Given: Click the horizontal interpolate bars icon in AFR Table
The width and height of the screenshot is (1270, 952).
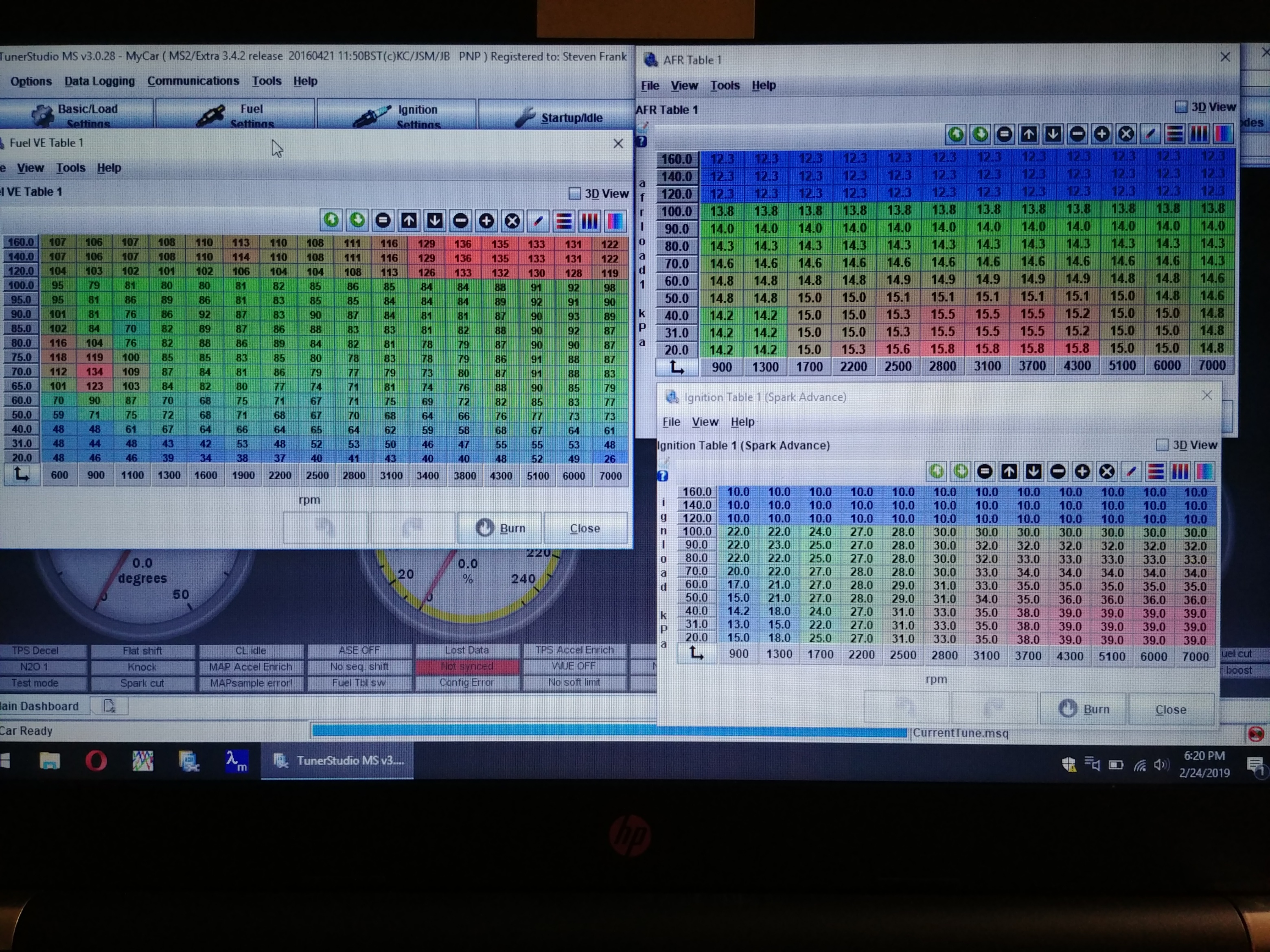Looking at the screenshot, I should click(x=1175, y=134).
